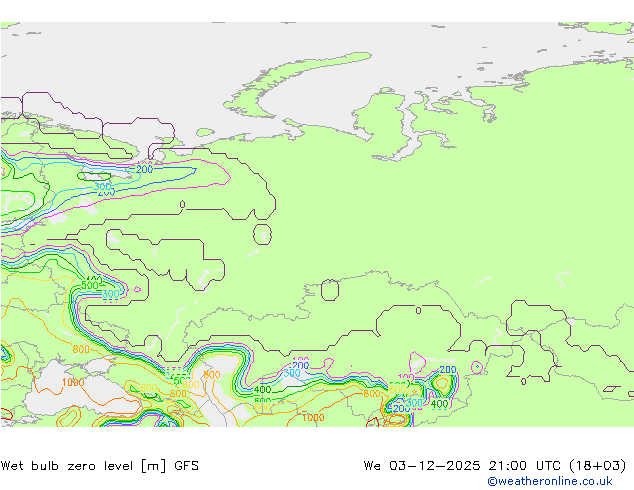The image size is (634, 490).
Task: Click the 'Wet bulb zero level [m] GFS' title
Action: [100, 466]
